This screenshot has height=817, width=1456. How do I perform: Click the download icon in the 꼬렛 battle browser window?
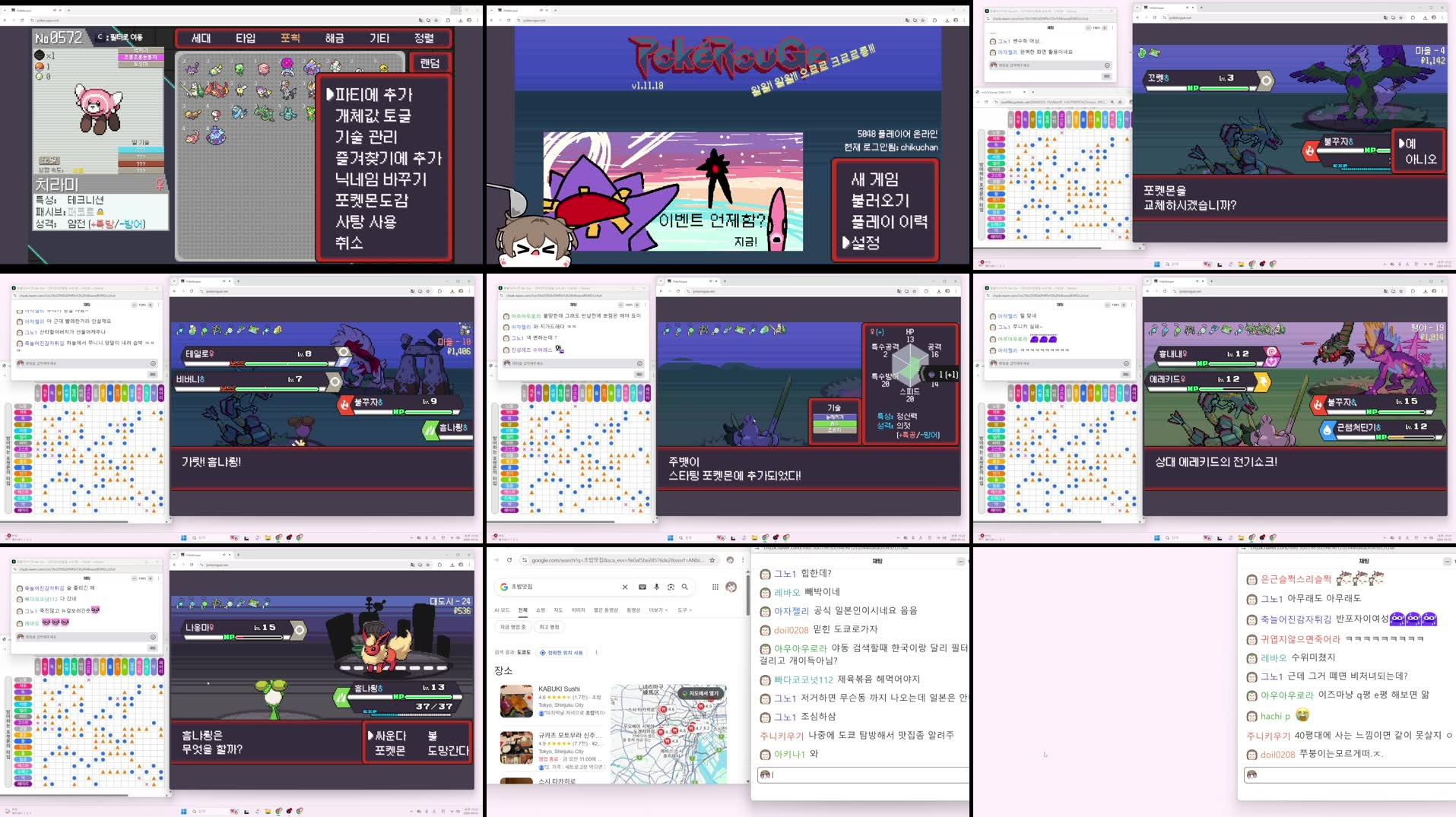(1424, 17)
